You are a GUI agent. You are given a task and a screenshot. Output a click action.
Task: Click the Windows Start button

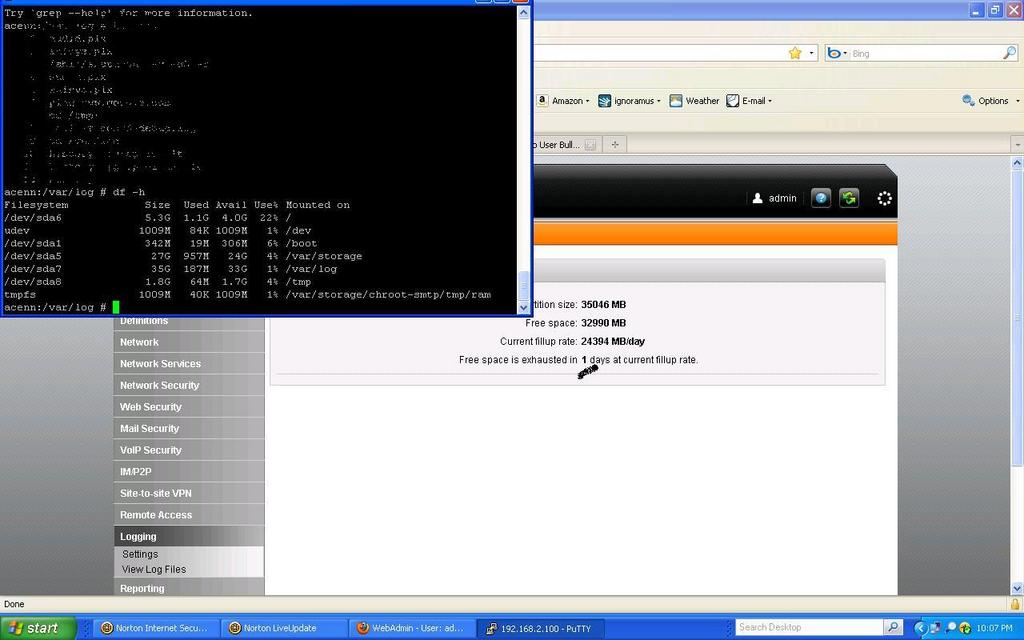[x=34, y=628]
